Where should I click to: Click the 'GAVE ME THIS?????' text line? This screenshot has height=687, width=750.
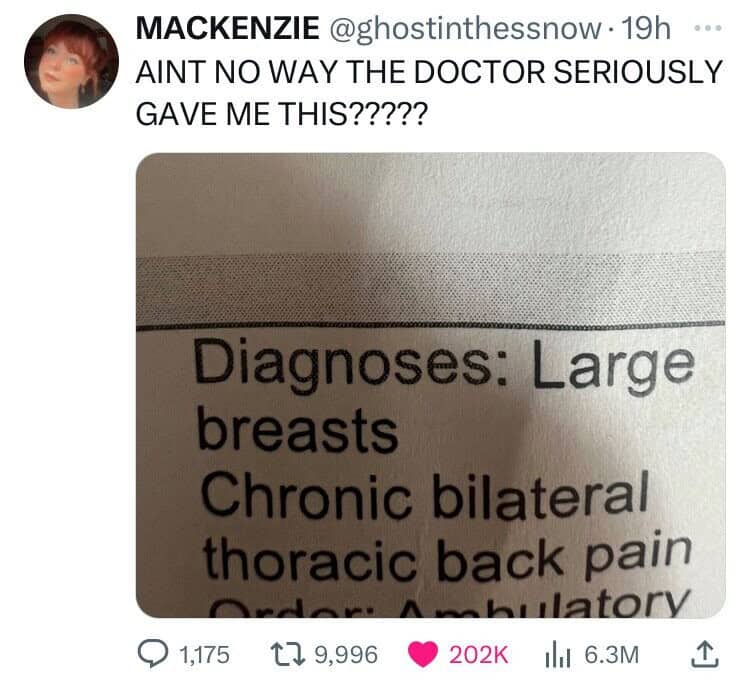(280, 114)
